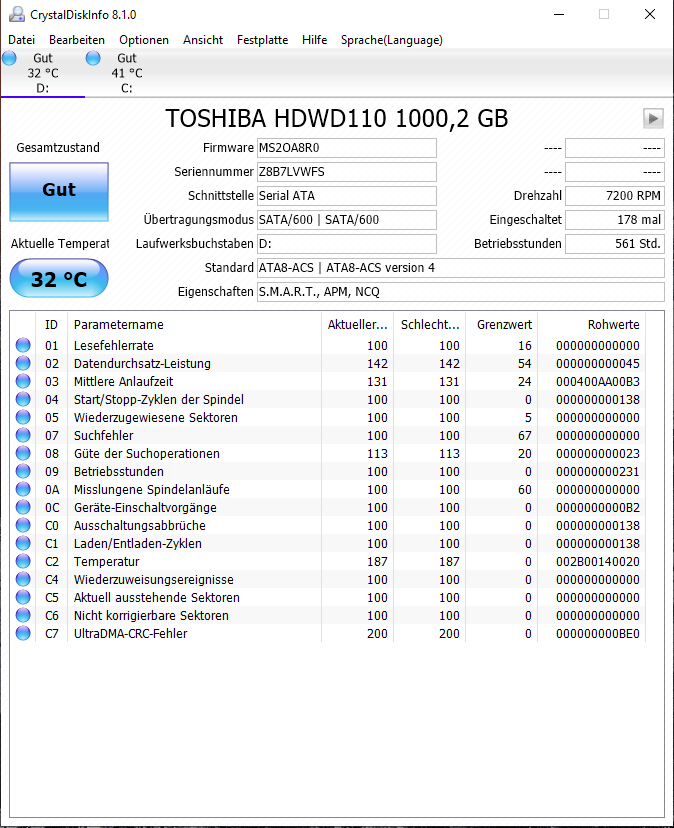The height and width of the screenshot is (828, 674).
Task: Click status orb for Suchfehler row
Action: click(23, 435)
